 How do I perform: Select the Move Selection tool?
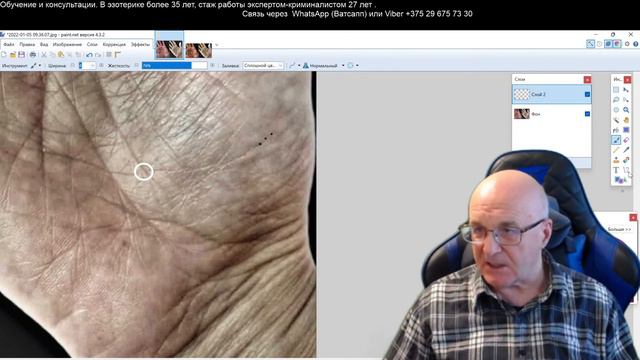pyautogui.click(x=626, y=100)
